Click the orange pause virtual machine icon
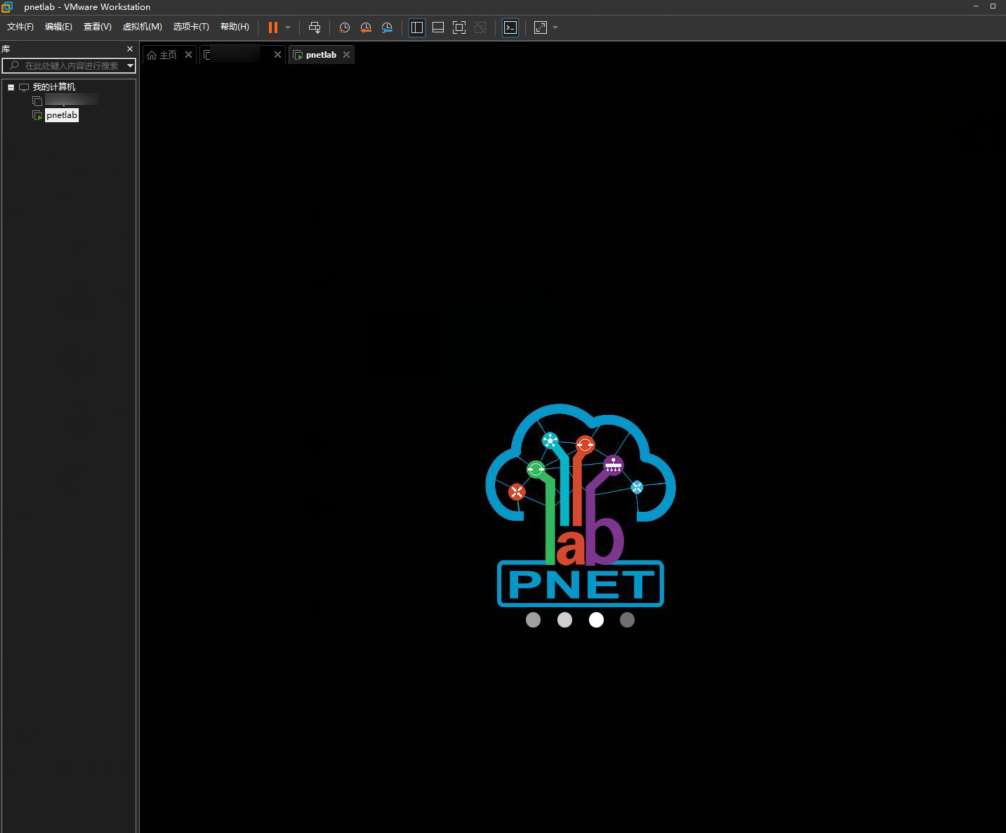1006x833 pixels. point(272,27)
